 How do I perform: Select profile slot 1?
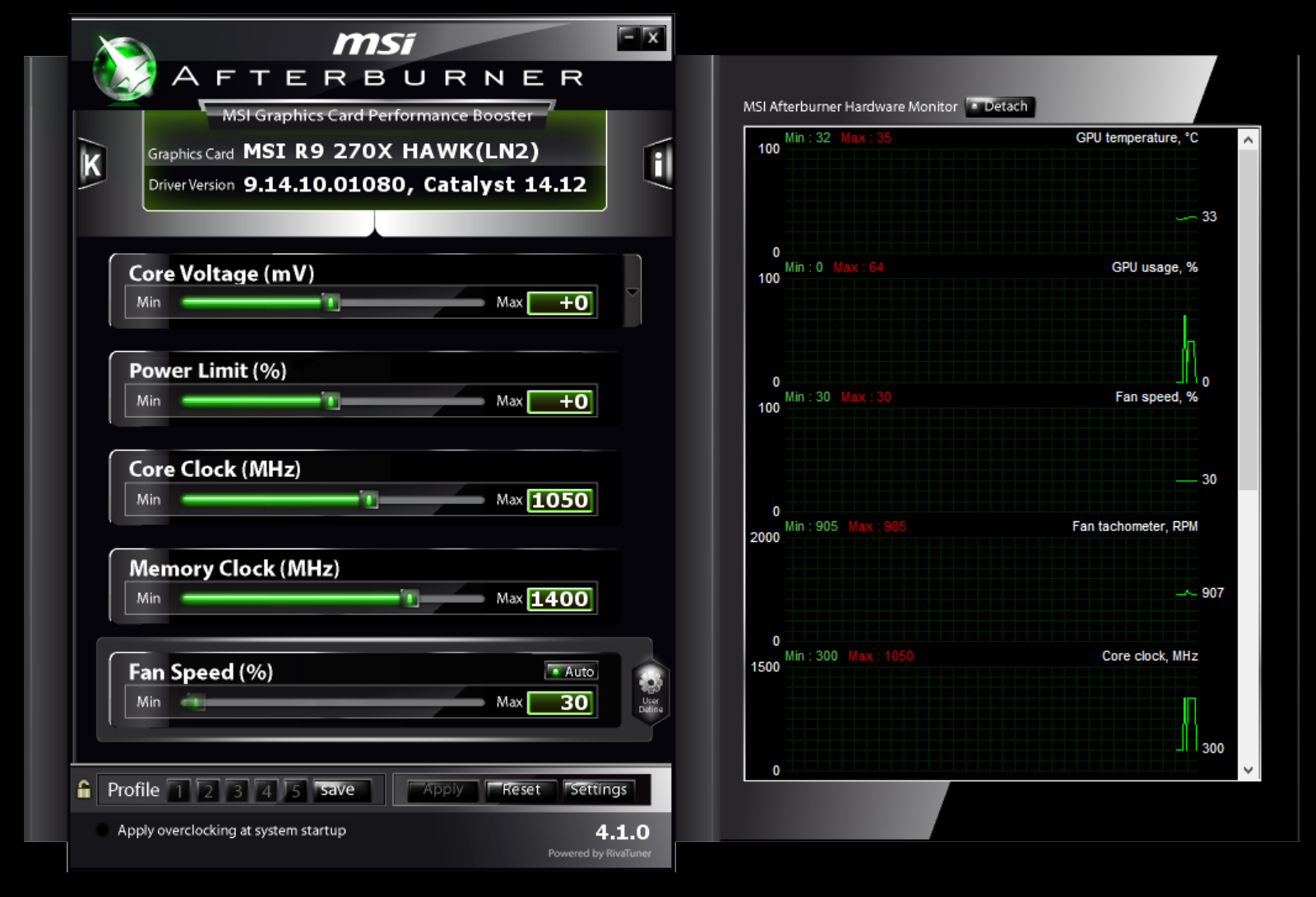click(180, 790)
